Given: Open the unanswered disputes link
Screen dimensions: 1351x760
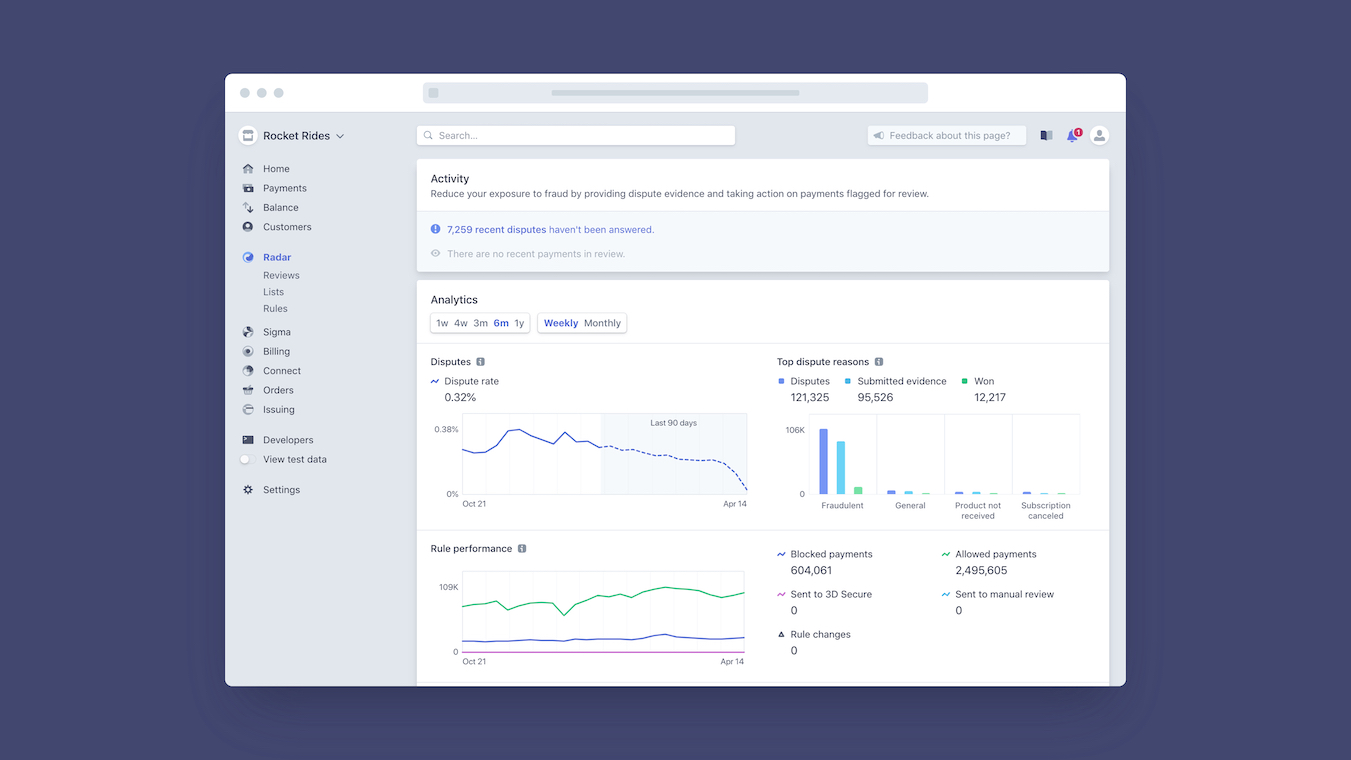Looking at the screenshot, I should coord(495,229).
